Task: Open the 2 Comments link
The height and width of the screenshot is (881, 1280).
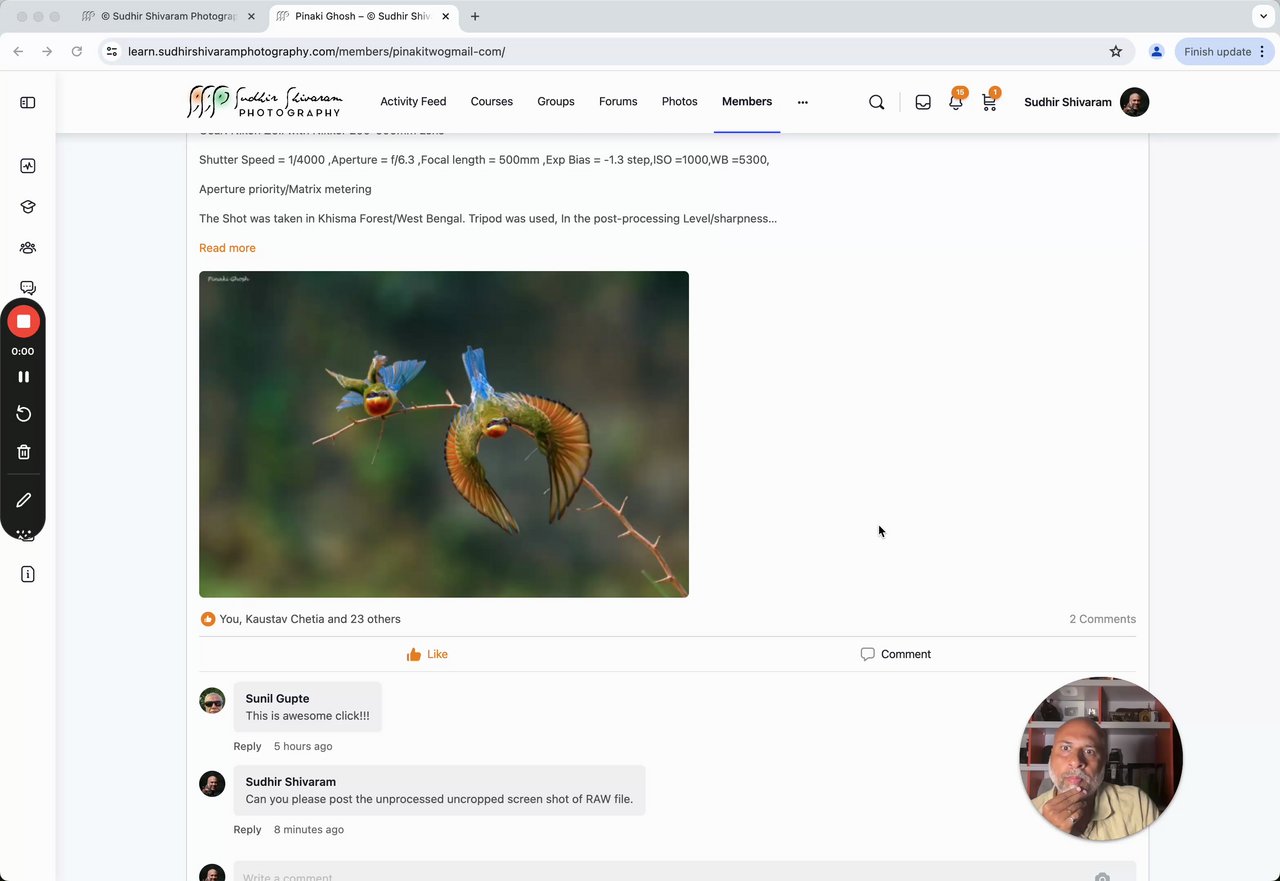Action: (1102, 619)
